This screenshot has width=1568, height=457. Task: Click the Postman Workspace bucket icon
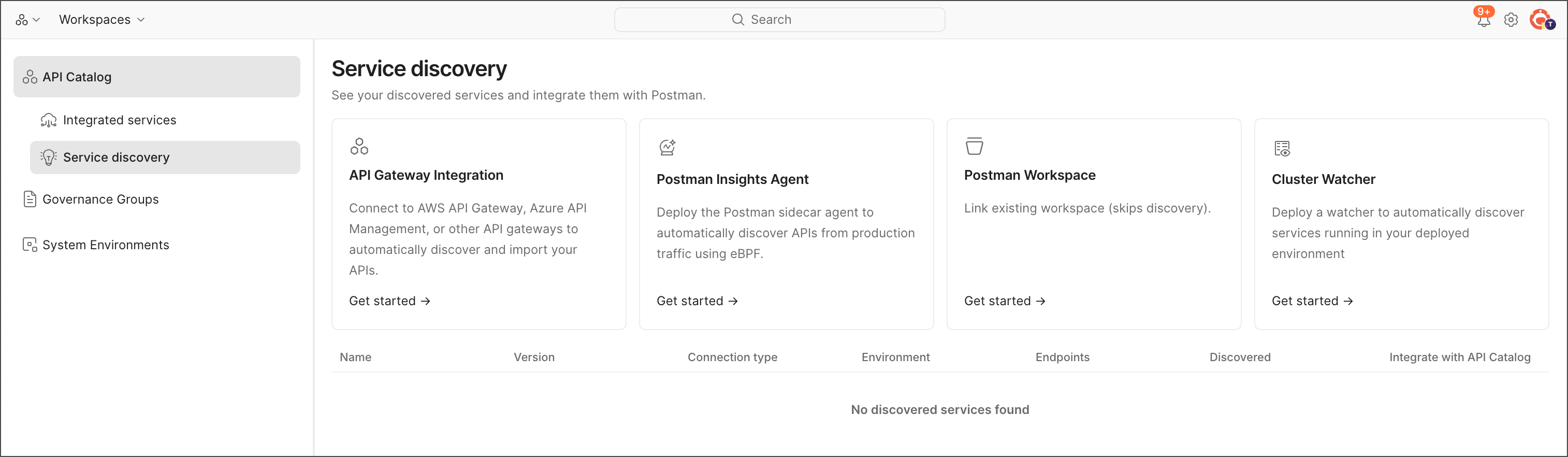[x=974, y=146]
